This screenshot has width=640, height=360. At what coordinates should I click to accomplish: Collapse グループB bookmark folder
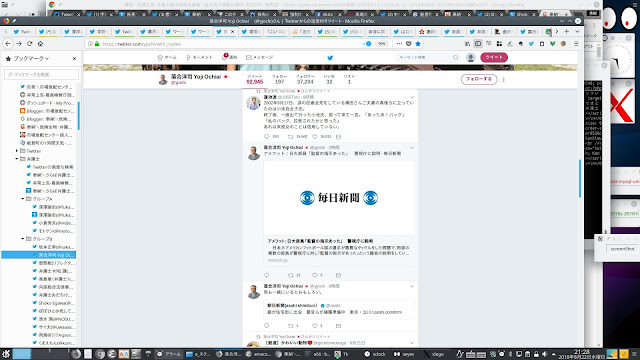point(22,239)
